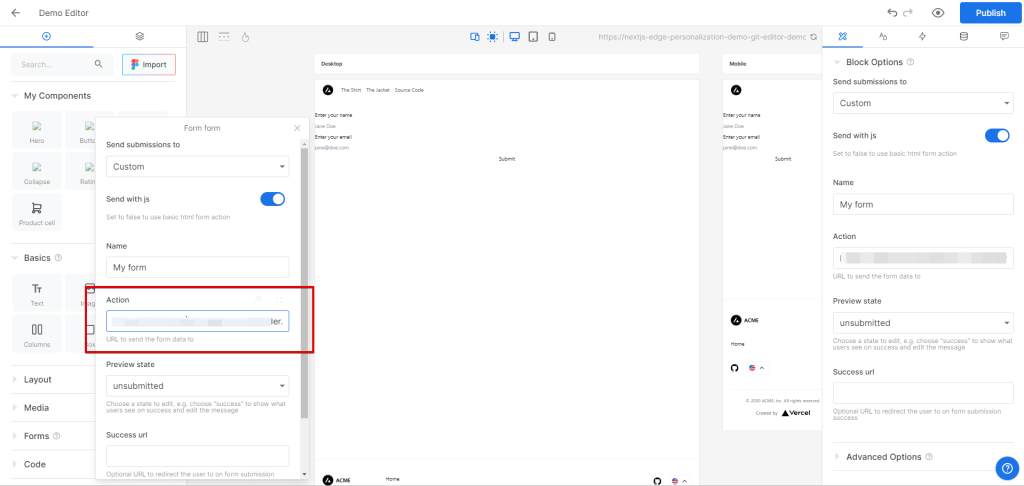
Task: Open the Layers tab in left panel
Action: click(x=139, y=36)
